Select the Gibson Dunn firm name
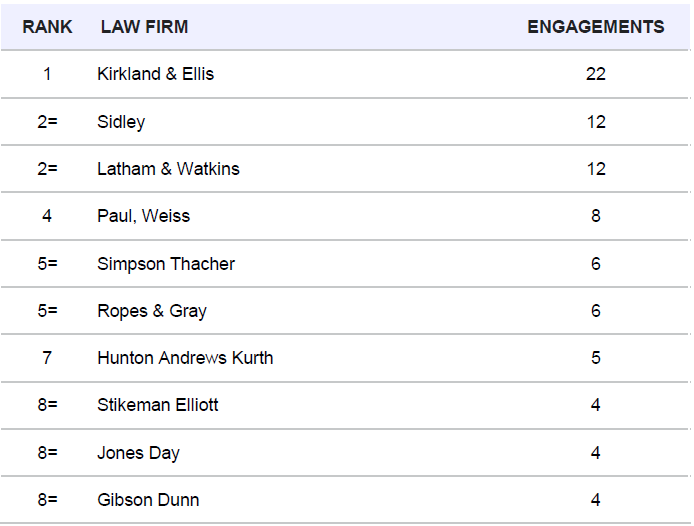The height and width of the screenshot is (526, 694). [148, 500]
